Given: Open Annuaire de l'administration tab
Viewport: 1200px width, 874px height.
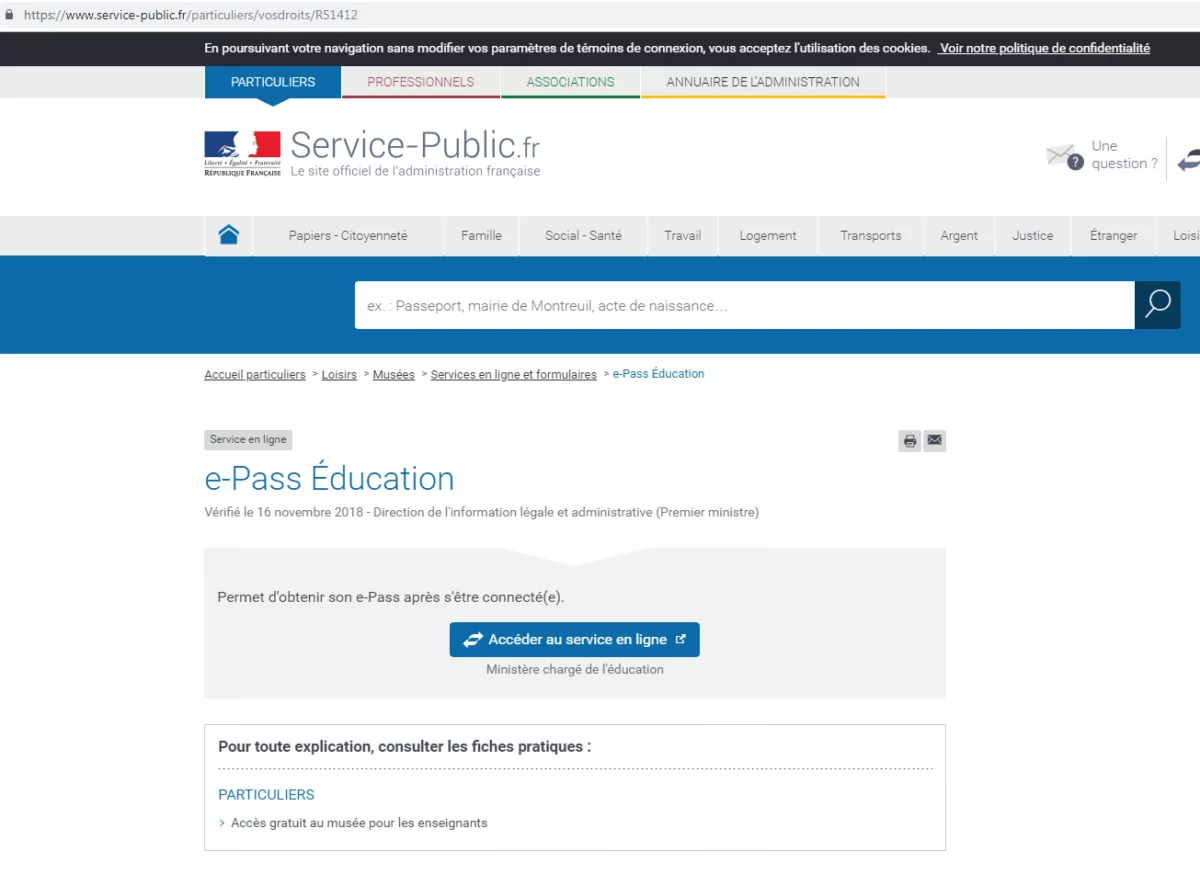Looking at the screenshot, I should (x=763, y=82).
